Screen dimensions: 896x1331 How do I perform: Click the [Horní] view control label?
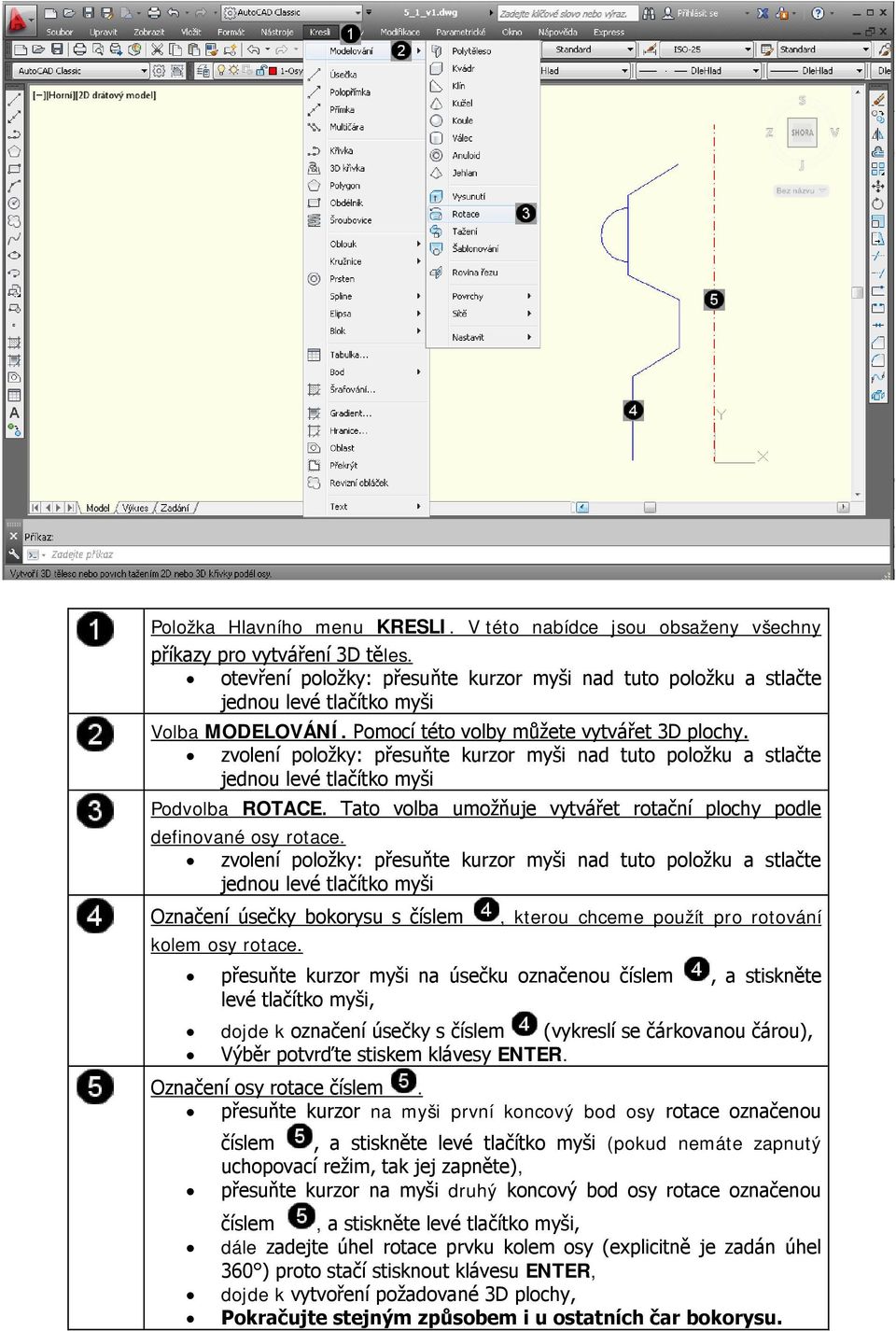click(59, 95)
